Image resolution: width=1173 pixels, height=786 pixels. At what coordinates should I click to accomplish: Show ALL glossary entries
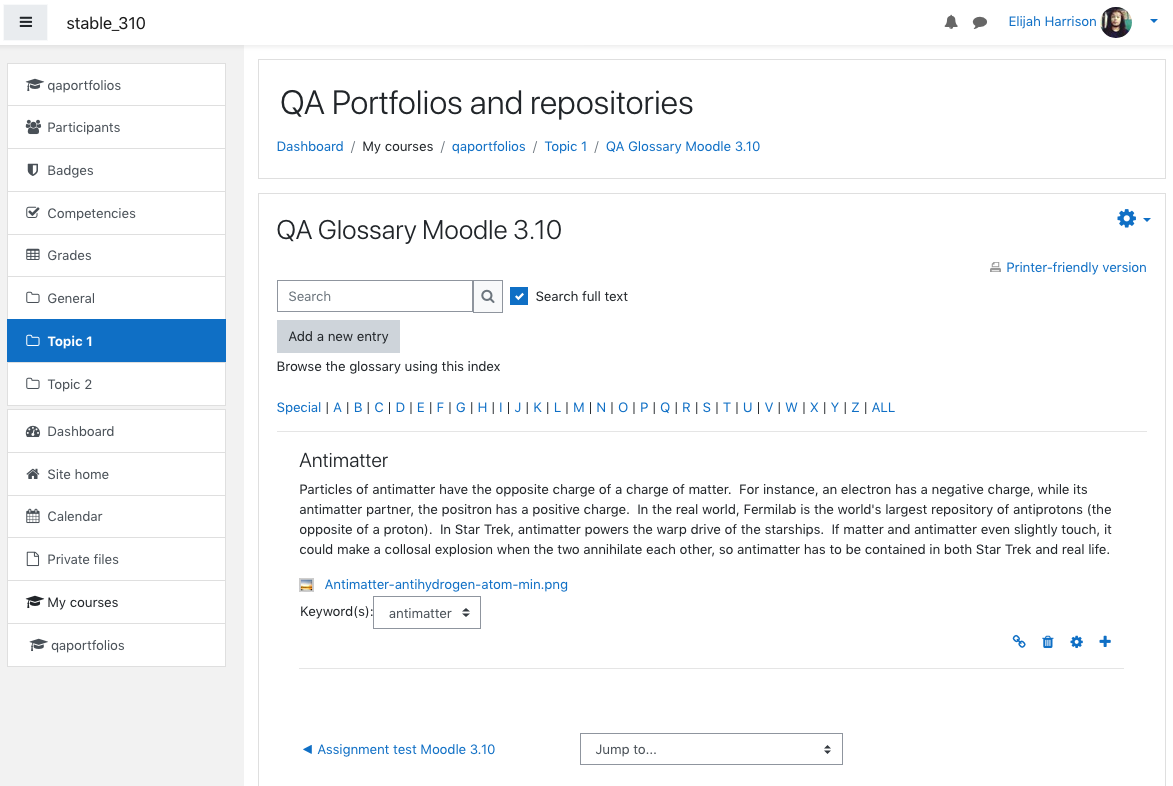click(x=883, y=408)
